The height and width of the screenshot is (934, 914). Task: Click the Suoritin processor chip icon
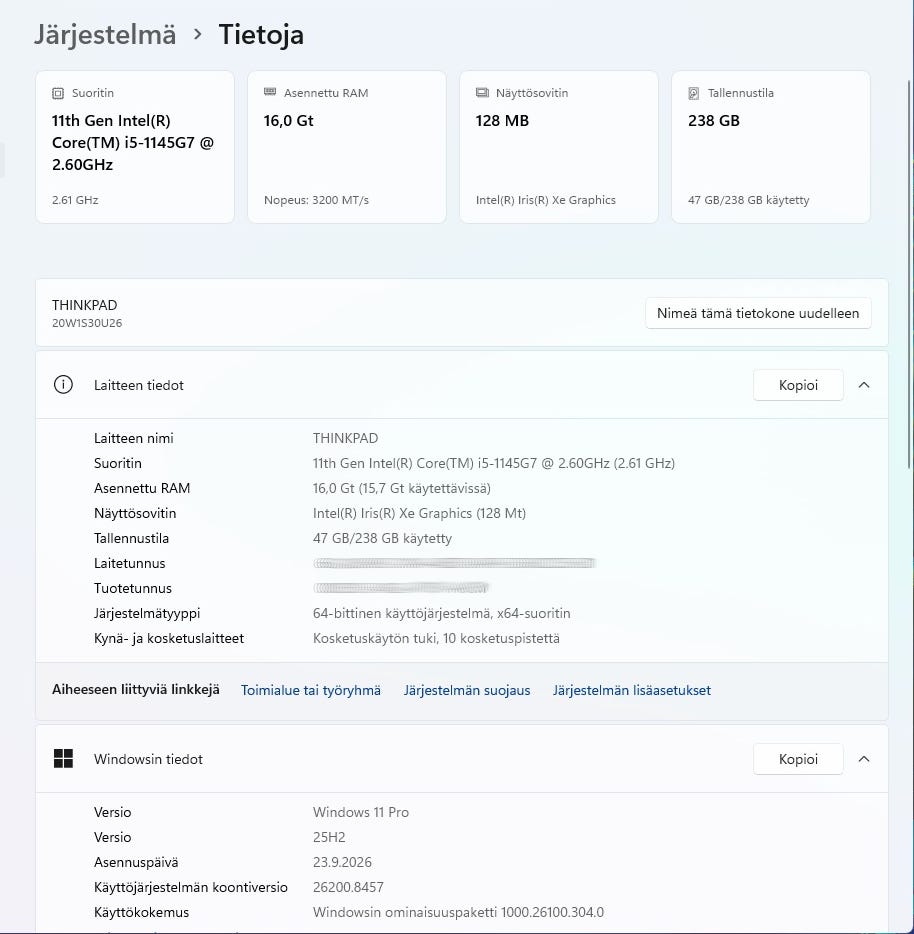click(58, 93)
